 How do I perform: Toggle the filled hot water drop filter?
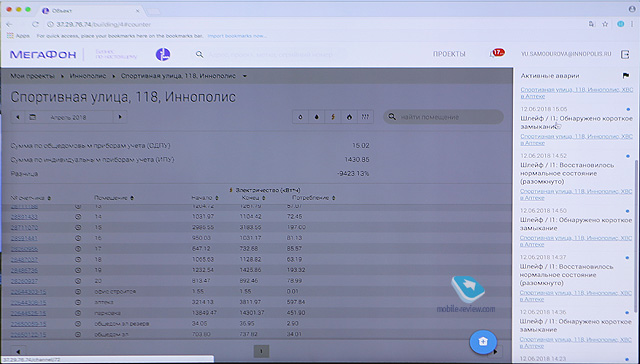[317, 117]
